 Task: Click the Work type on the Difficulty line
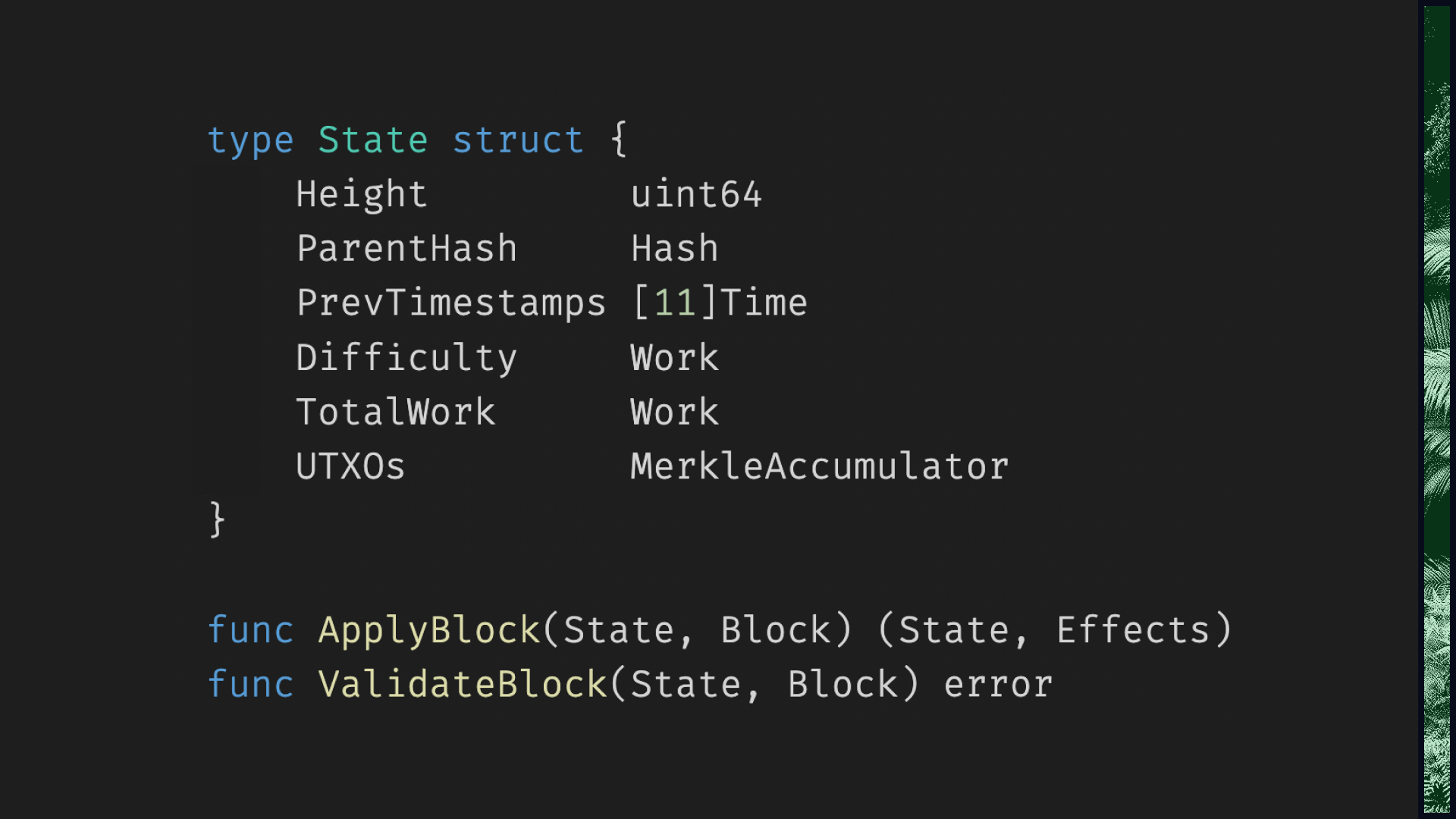(x=674, y=358)
